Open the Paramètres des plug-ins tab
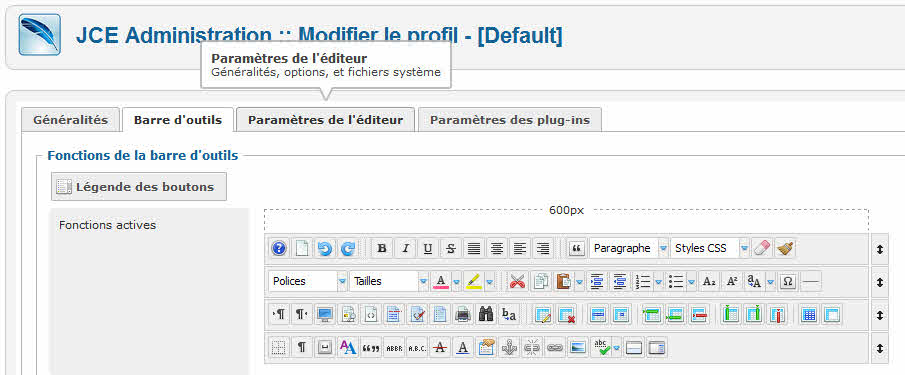This screenshot has height=375, width=905. 510,120
